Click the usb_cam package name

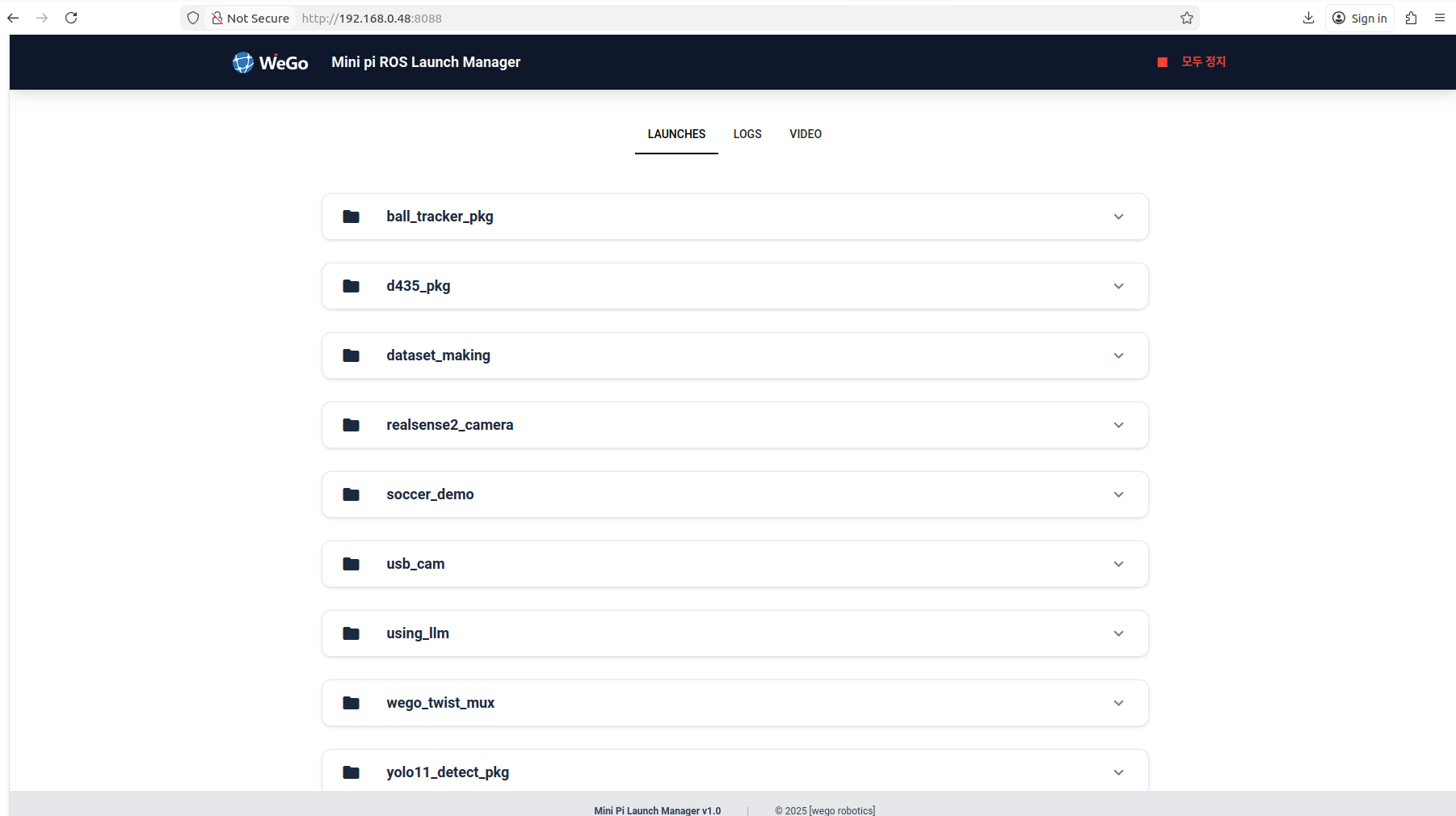(415, 564)
